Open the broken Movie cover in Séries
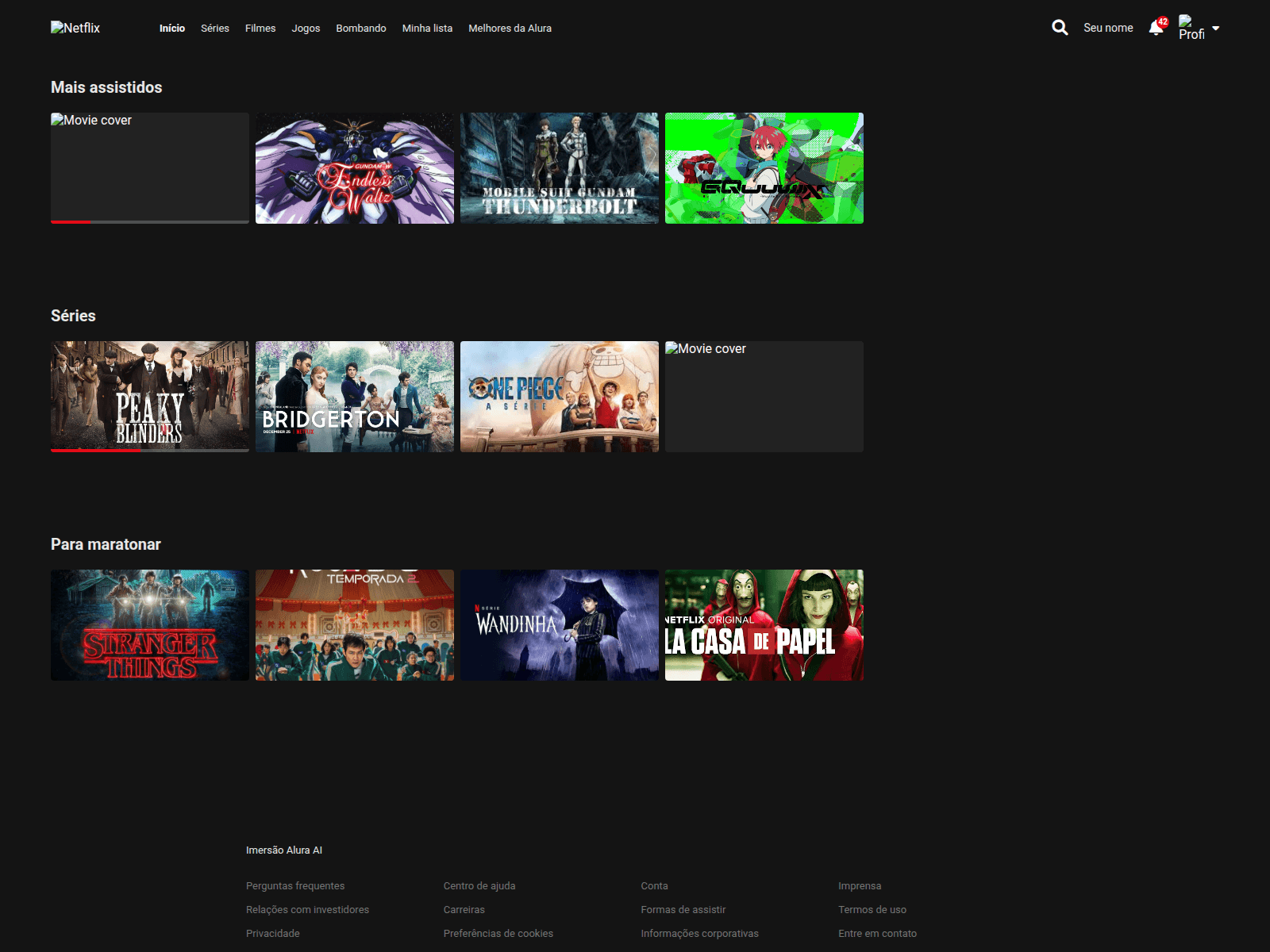 (764, 397)
